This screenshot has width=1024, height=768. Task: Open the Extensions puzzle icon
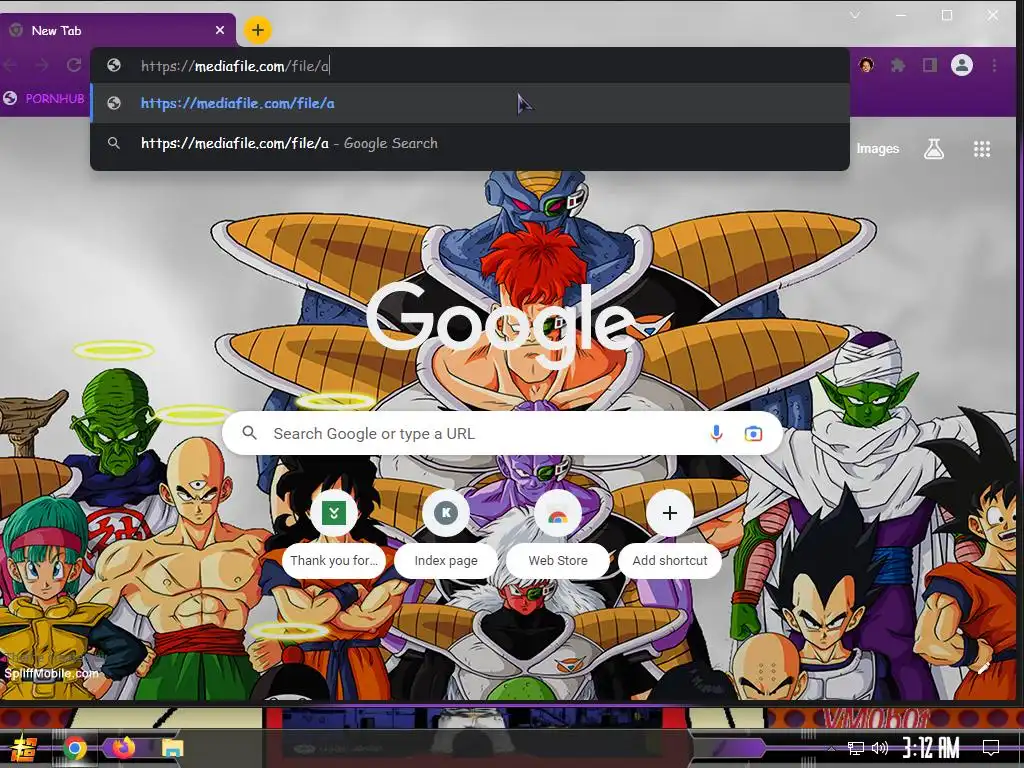pos(898,65)
